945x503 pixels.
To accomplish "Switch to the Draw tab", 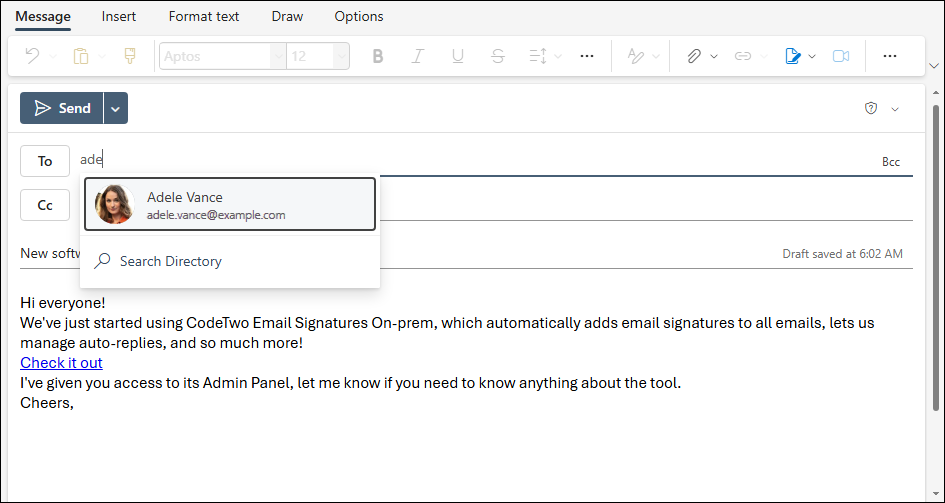I will pyautogui.click(x=287, y=17).
